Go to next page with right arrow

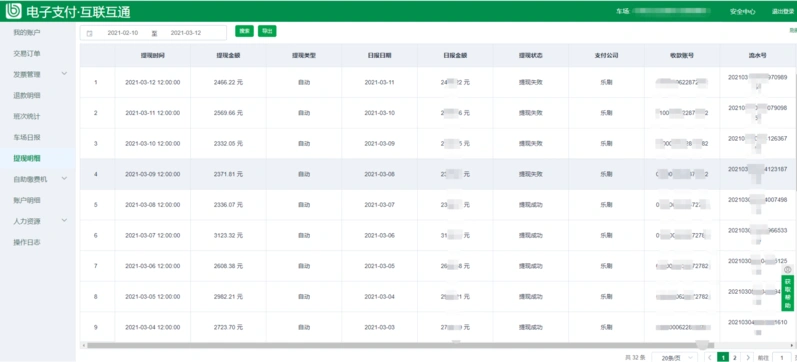pyautogui.click(x=747, y=358)
